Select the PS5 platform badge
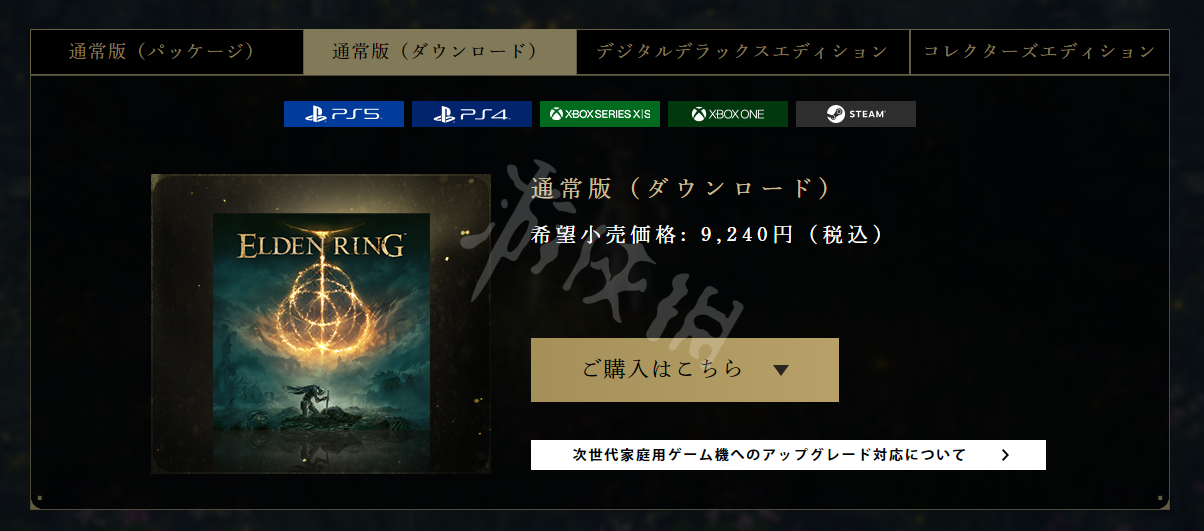The image size is (1204, 531). [x=343, y=114]
